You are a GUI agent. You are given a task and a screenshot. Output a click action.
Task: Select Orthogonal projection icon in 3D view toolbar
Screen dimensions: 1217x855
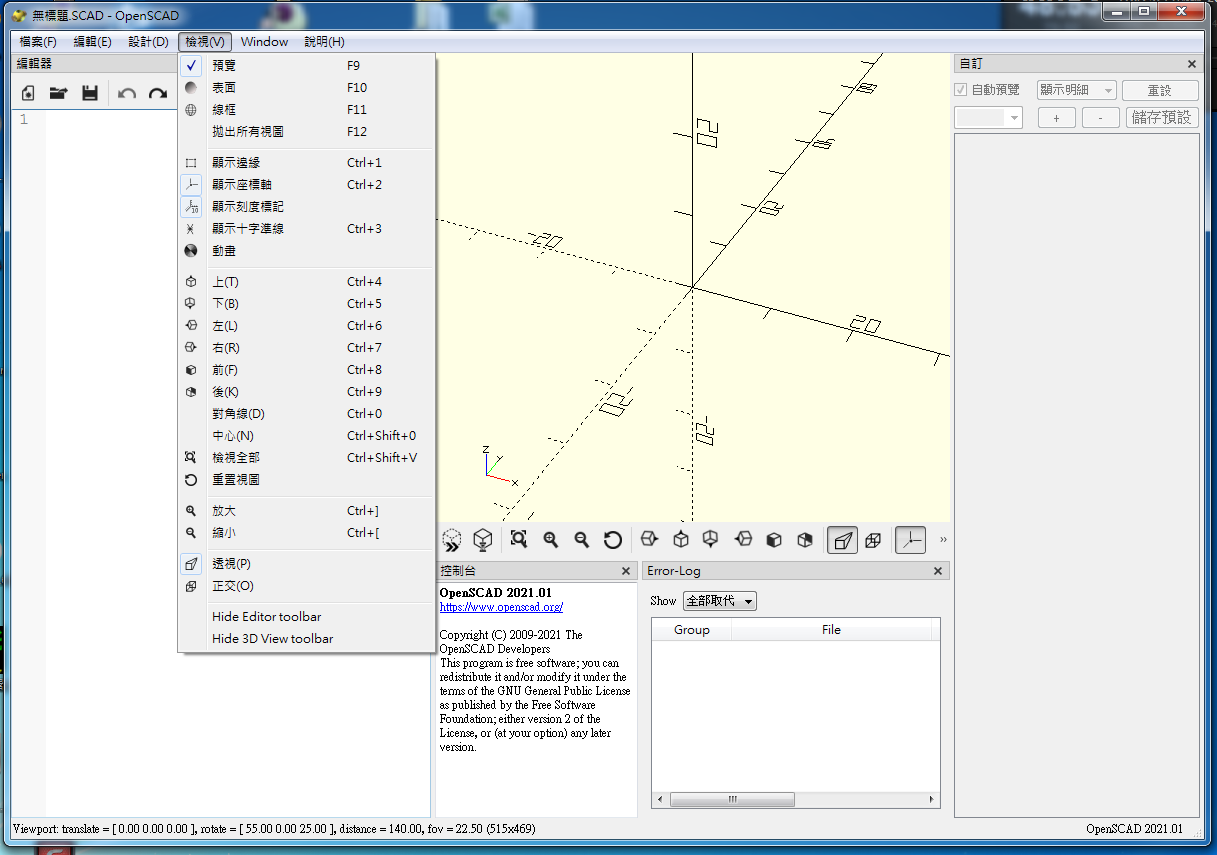(x=873, y=540)
